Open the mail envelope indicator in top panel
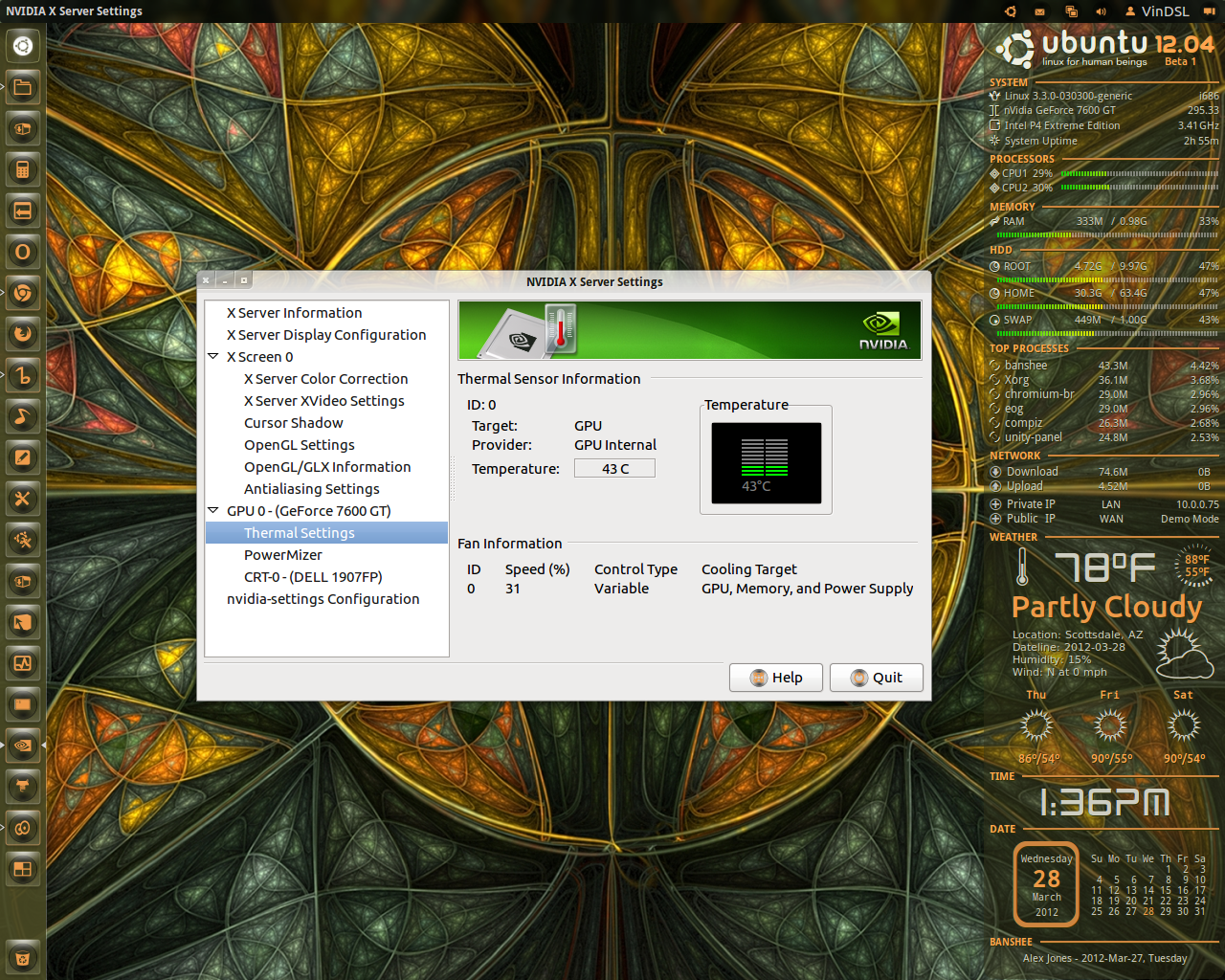 [x=1039, y=11]
